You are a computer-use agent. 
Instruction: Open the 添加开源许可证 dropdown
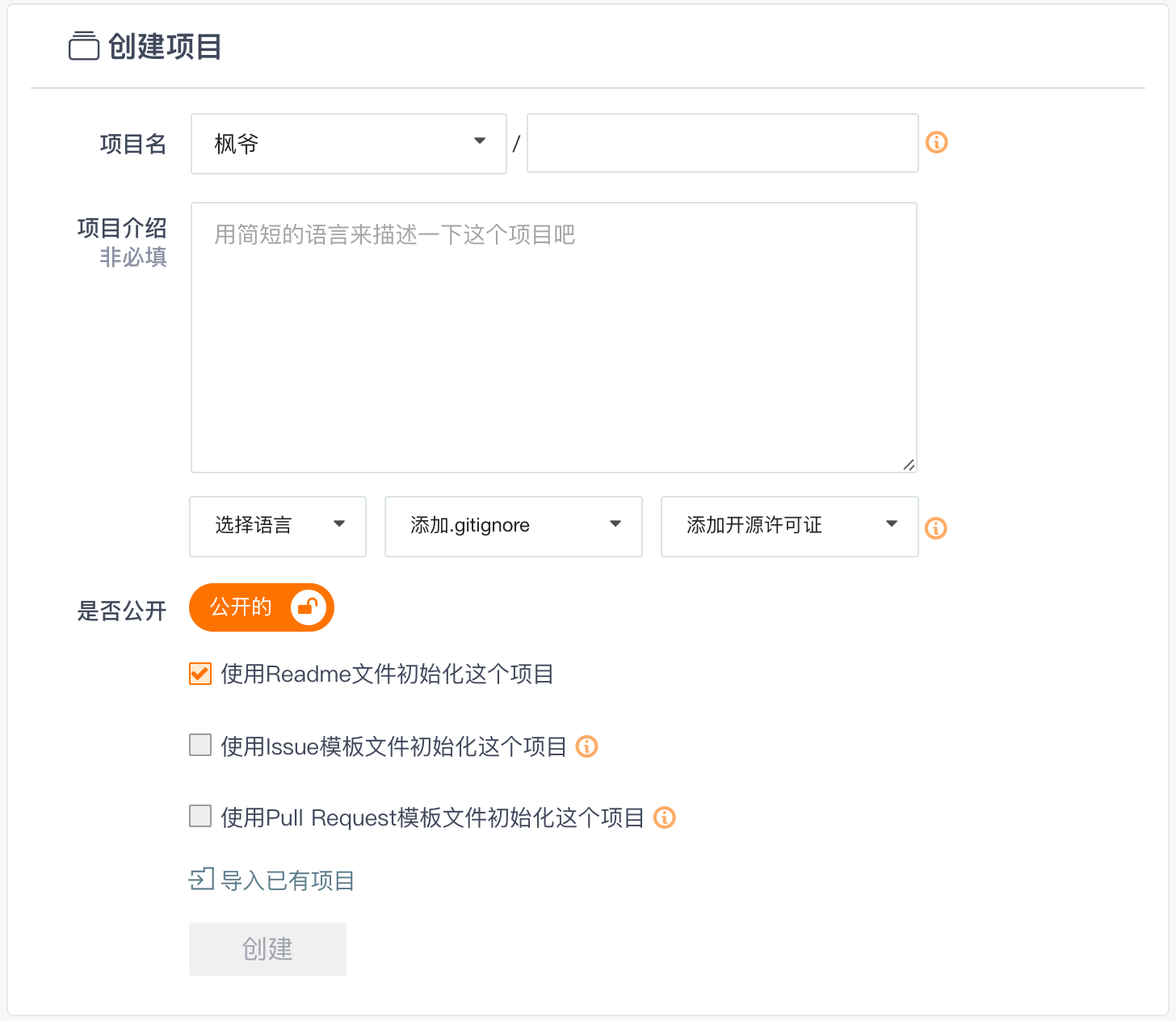(790, 527)
